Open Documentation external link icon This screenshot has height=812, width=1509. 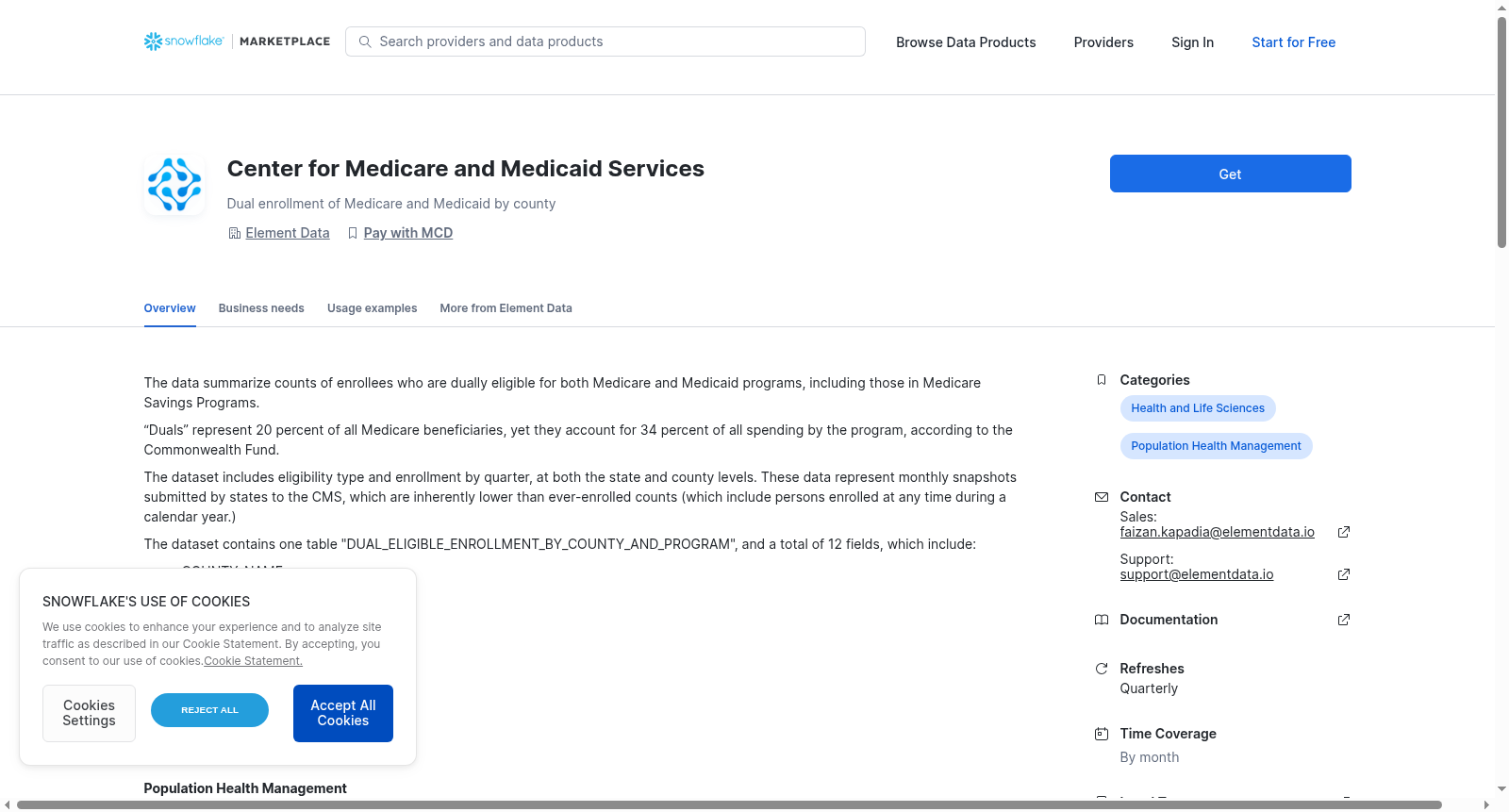(x=1344, y=620)
